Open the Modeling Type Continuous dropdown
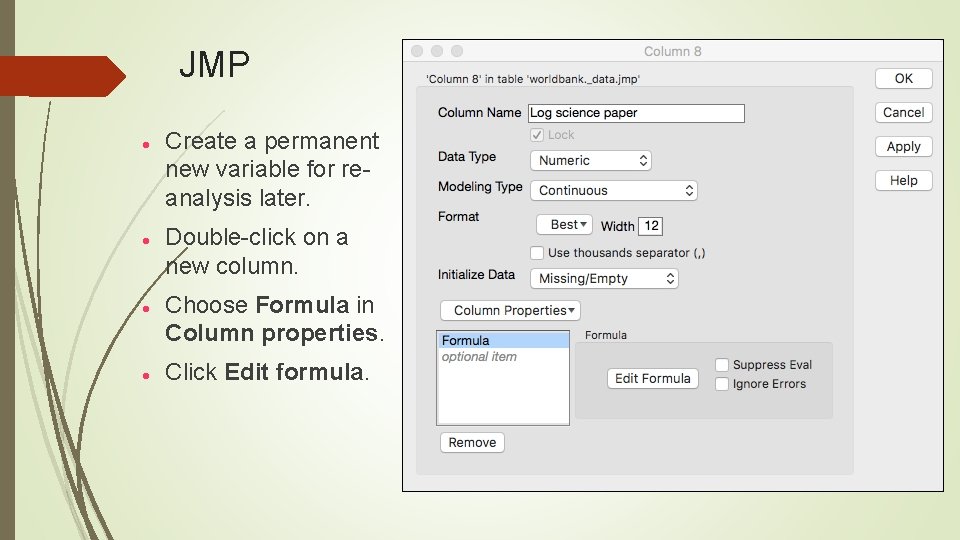The image size is (960, 540). (613, 190)
